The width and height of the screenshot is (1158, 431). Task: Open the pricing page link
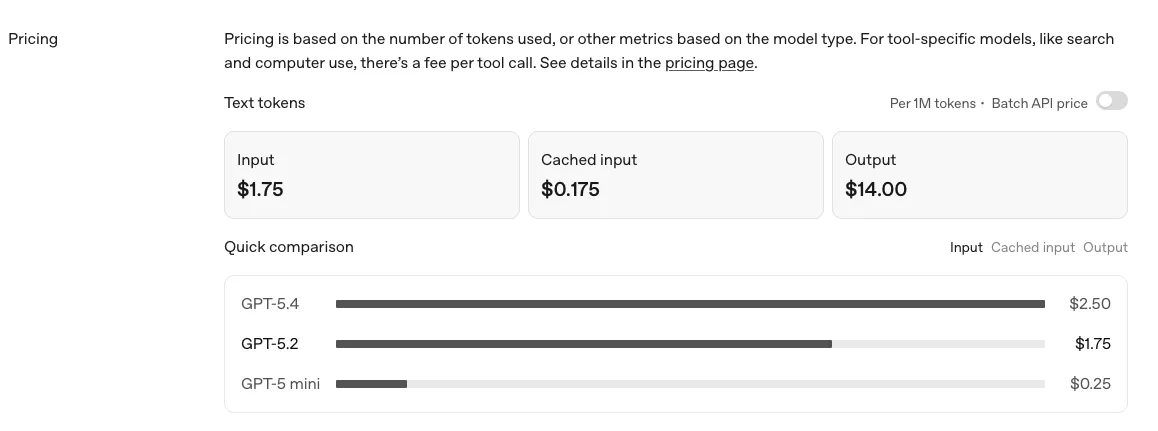(709, 63)
